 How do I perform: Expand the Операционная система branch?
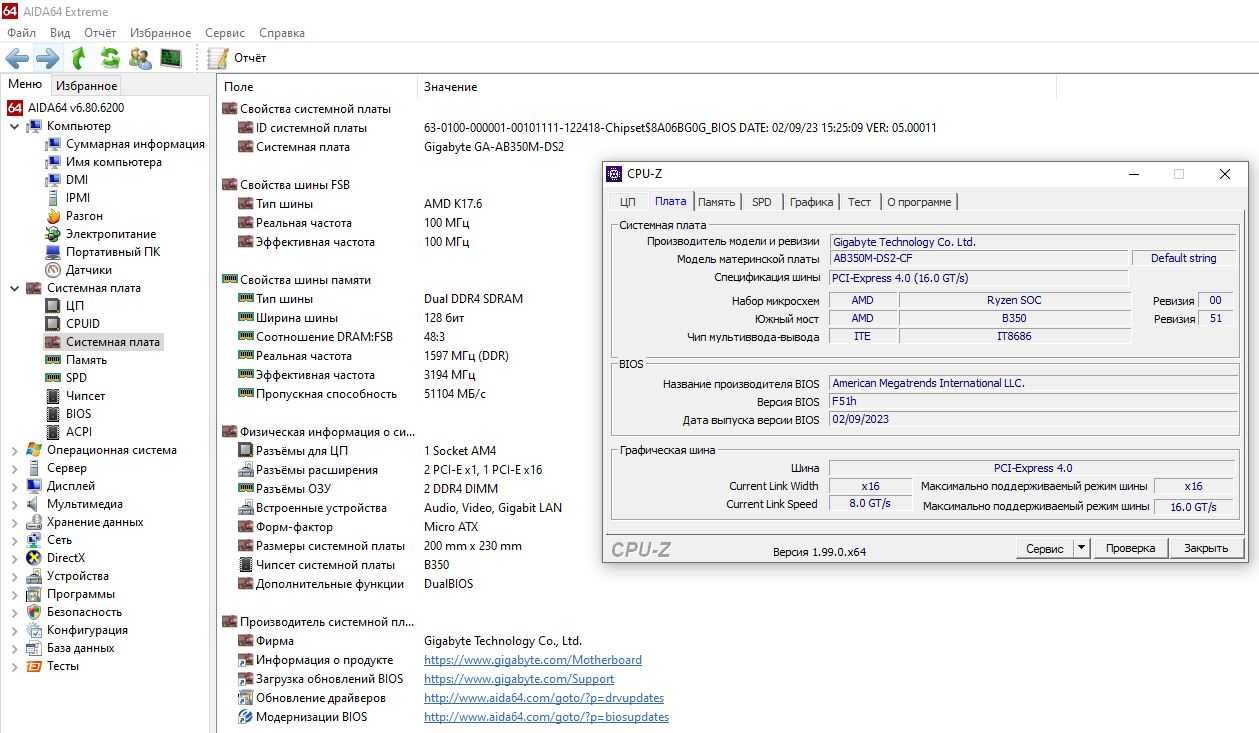pyautogui.click(x=14, y=450)
